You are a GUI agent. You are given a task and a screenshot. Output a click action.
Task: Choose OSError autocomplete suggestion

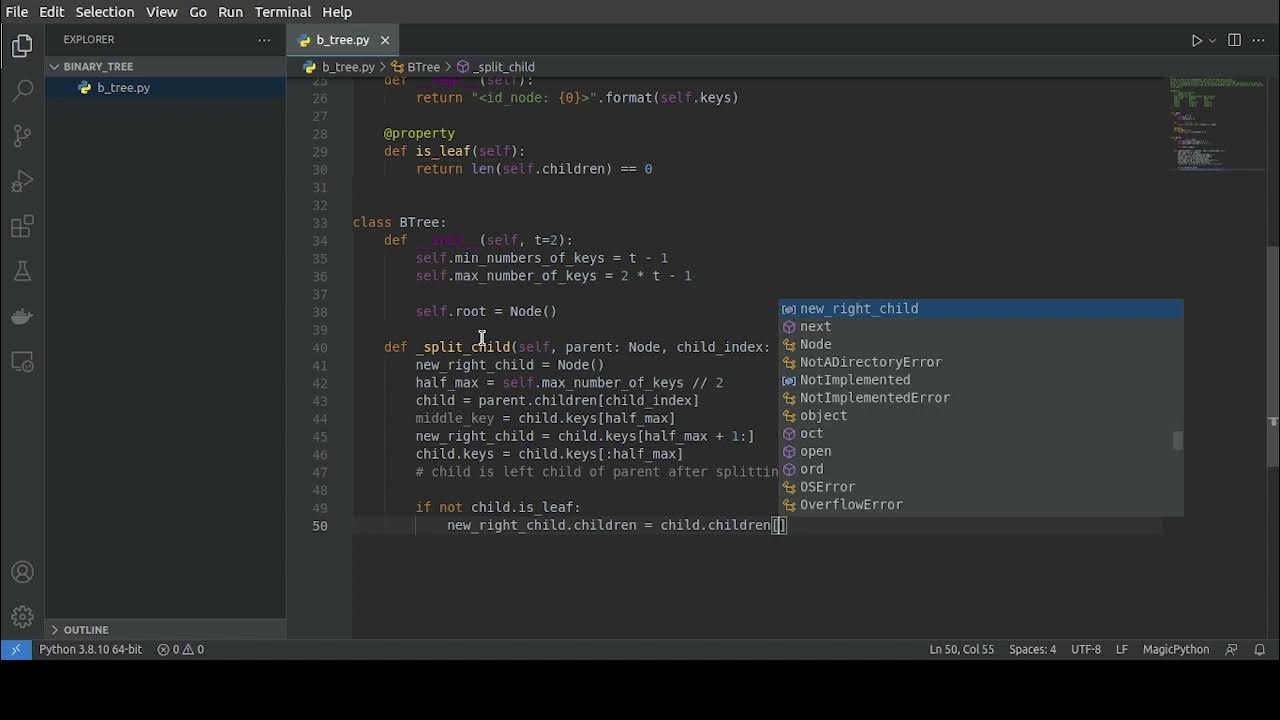click(x=981, y=487)
